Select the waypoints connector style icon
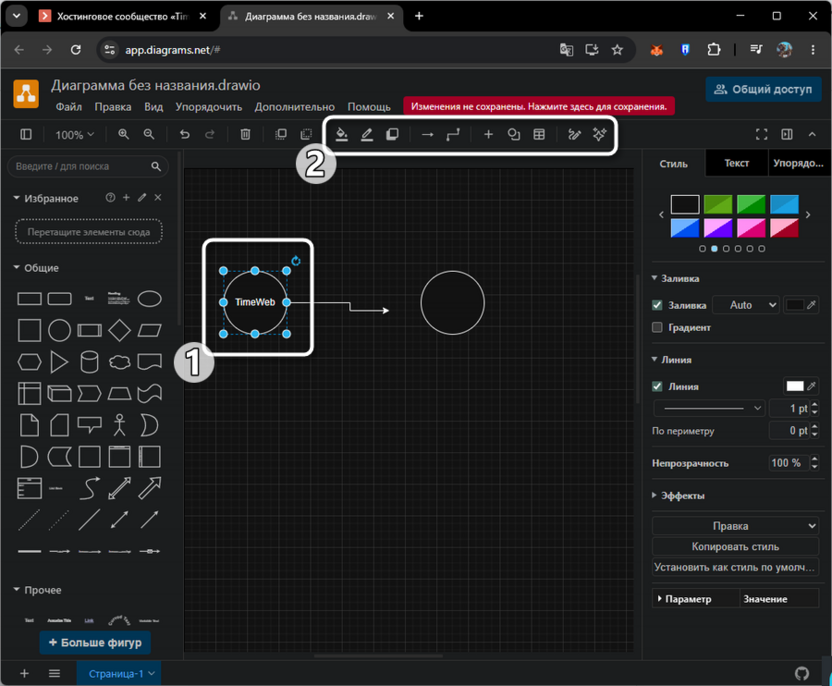Screen dimensions: 832x686 pos(453,135)
